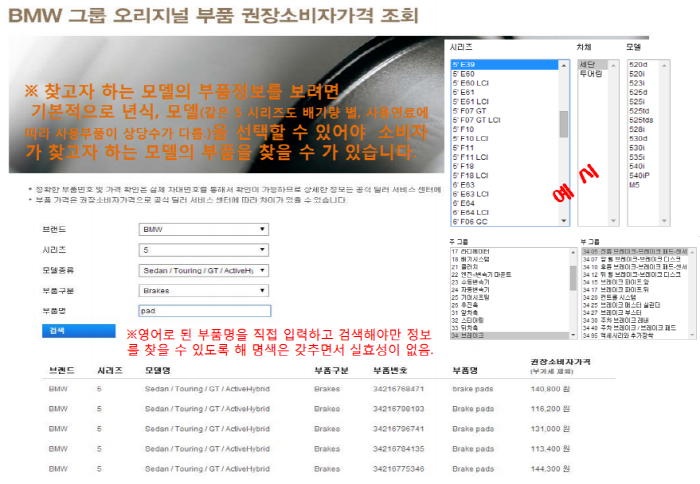The width and height of the screenshot is (700, 484).
Task: Select 5' E60 in the series list
Action: point(504,74)
